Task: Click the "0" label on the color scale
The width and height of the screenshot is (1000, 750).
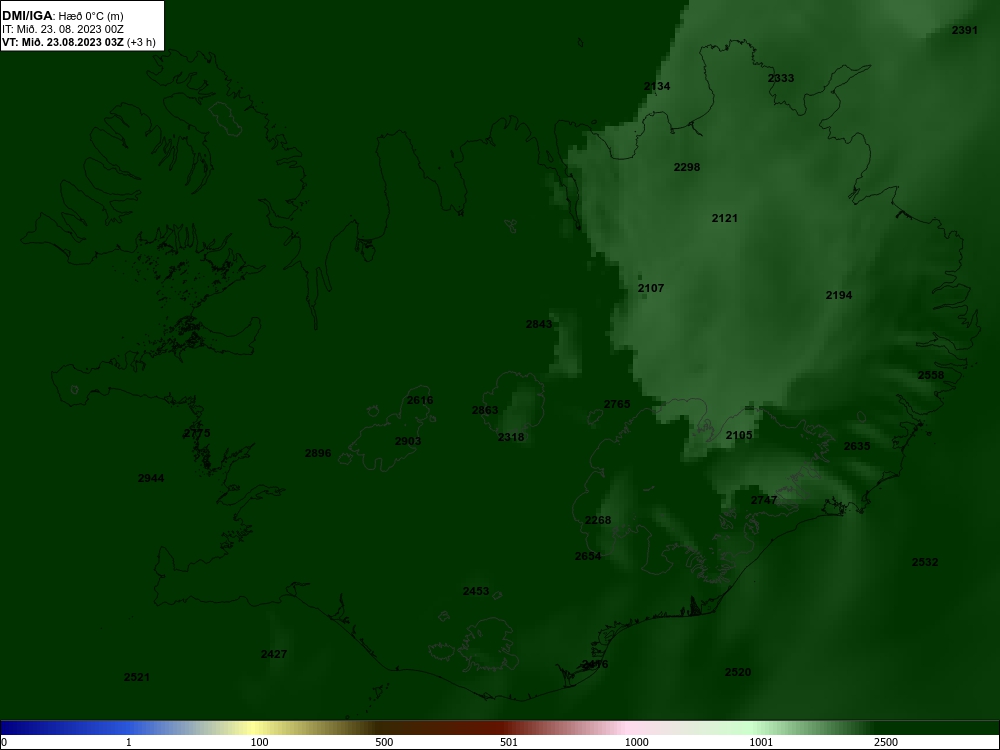Action: (x=4, y=742)
